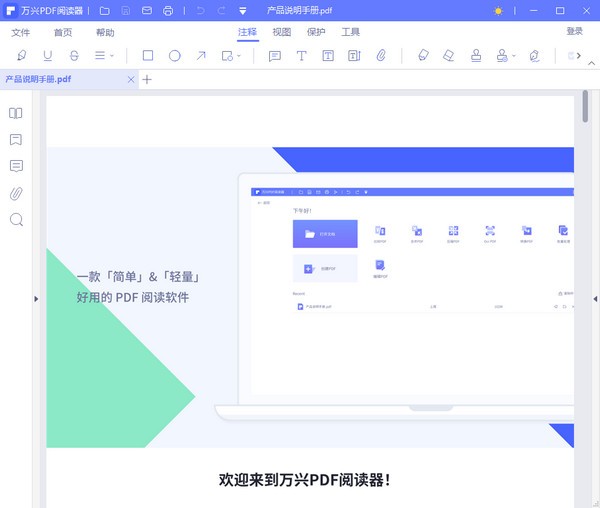The height and width of the screenshot is (508, 600).
Task: Open the attachments panel in sidebar
Action: point(16,193)
